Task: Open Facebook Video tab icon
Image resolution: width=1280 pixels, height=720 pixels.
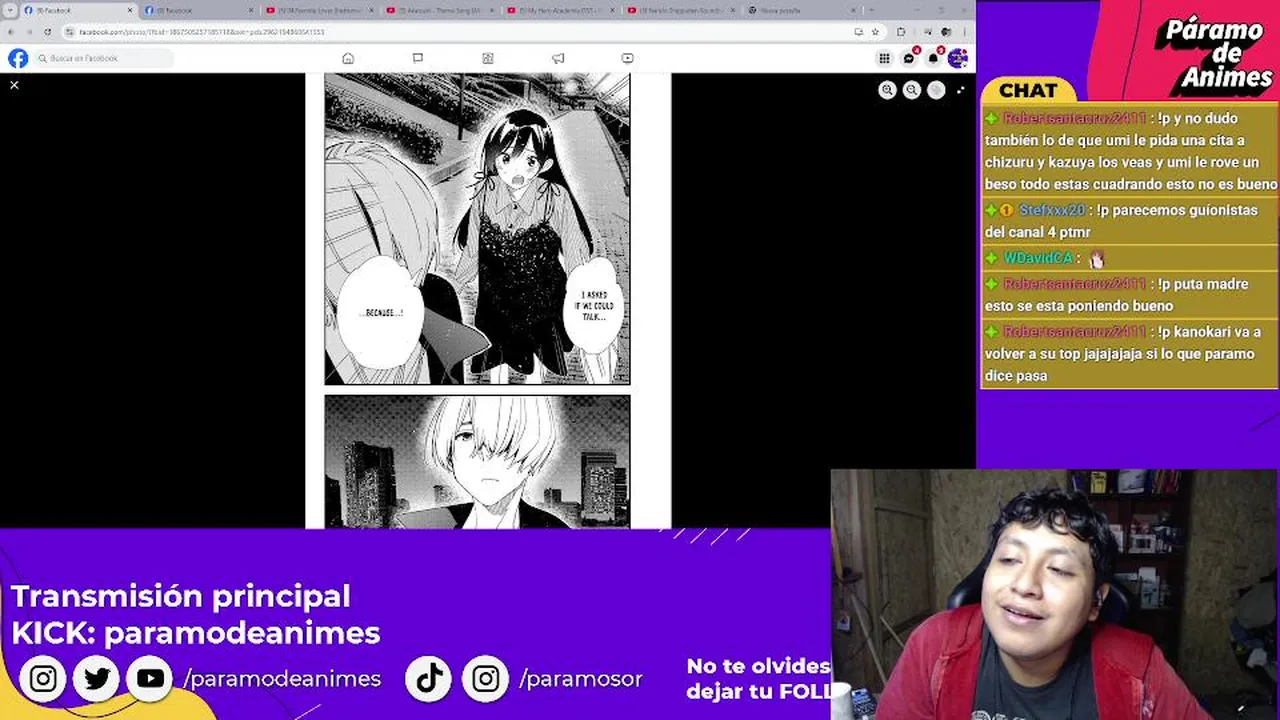Action: [627, 58]
